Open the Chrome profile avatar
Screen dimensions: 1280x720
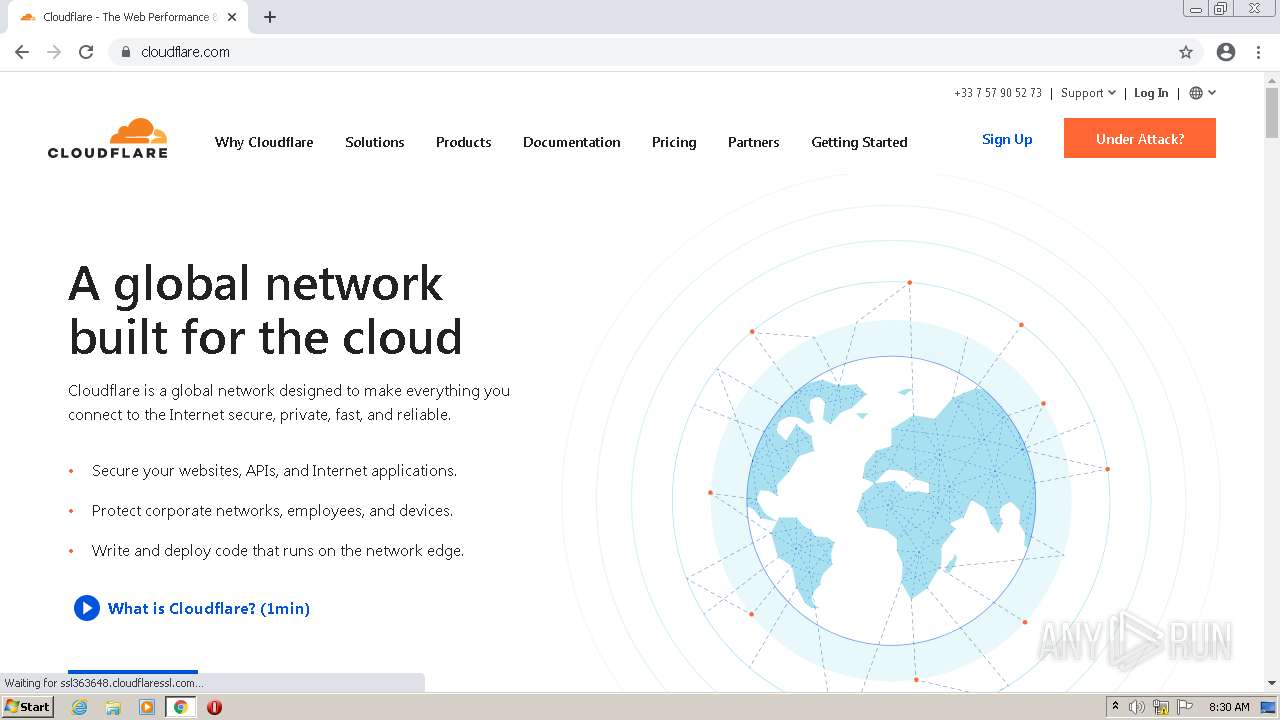[x=1226, y=52]
